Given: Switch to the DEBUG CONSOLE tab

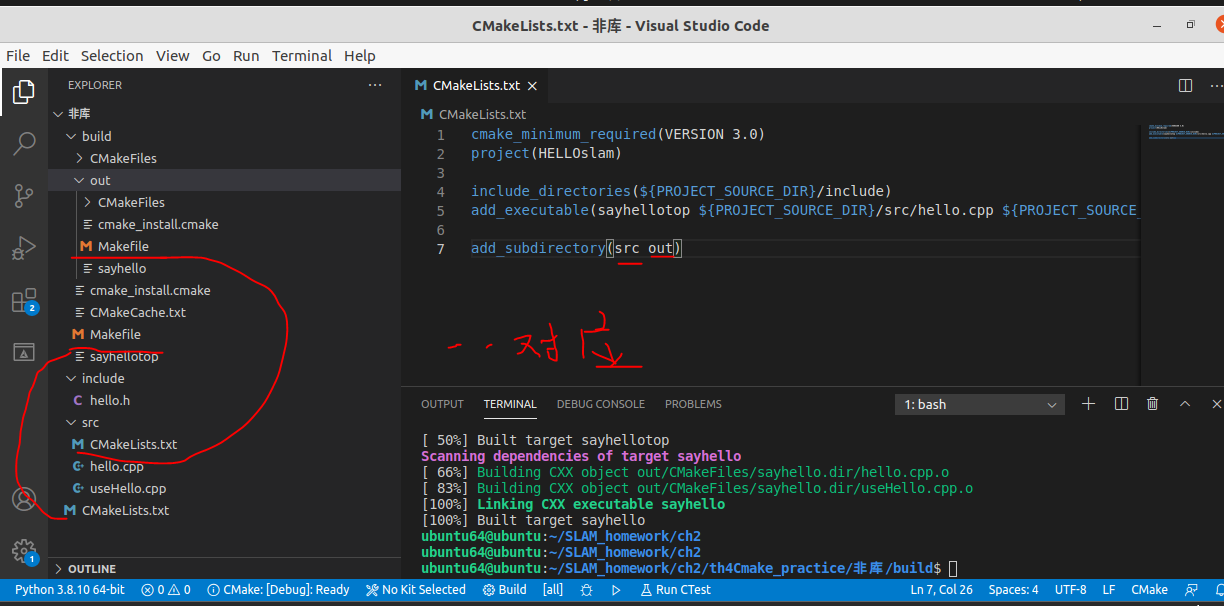Looking at the screenshot, I should (x=600, y=404).
